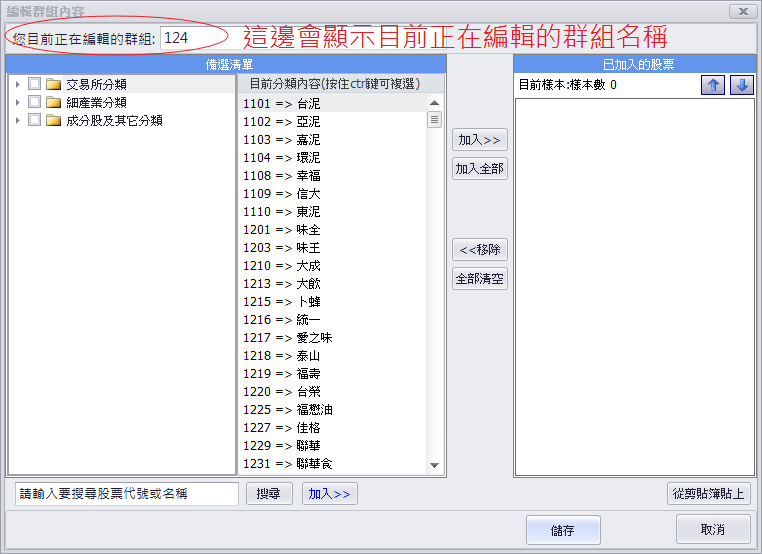Check the 交易所分類 checkbox
The height and width of the screenshot is (554, 762).
(34, 84)
